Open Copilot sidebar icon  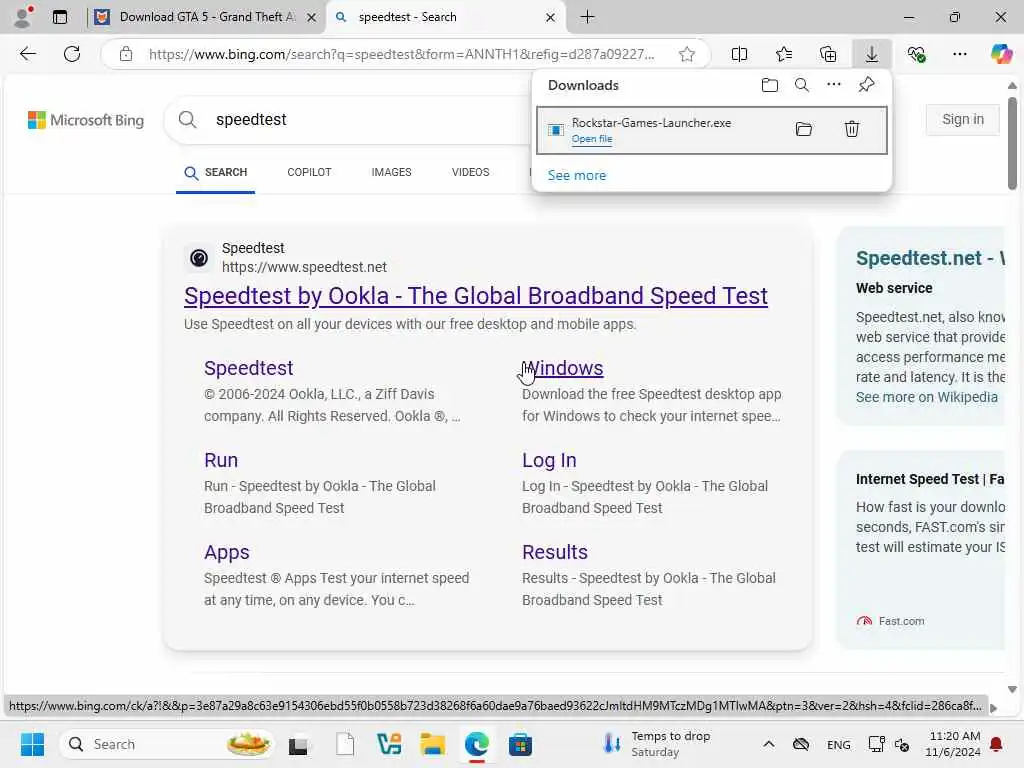[x=1001, y=54]
